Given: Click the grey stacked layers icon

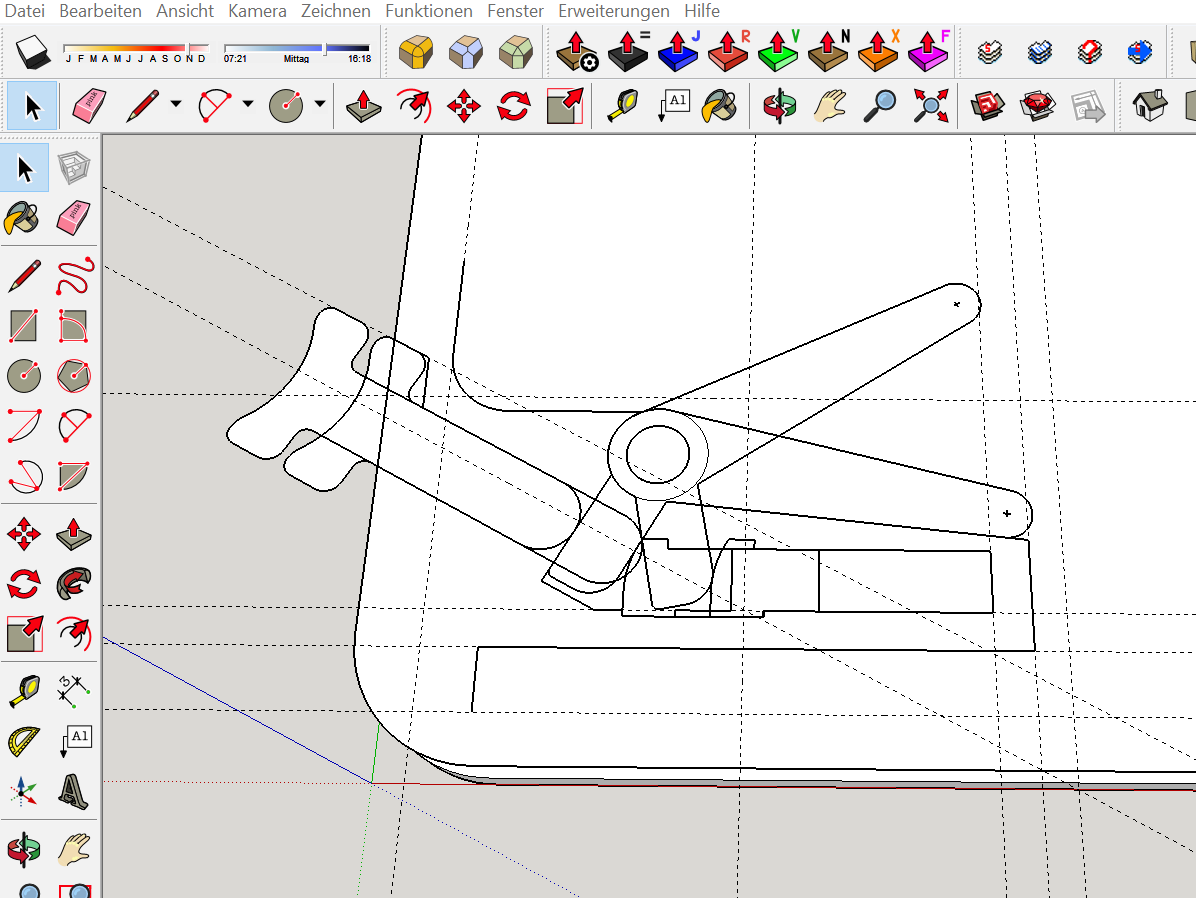Looking at the screenshot, I should pos(989,52).
